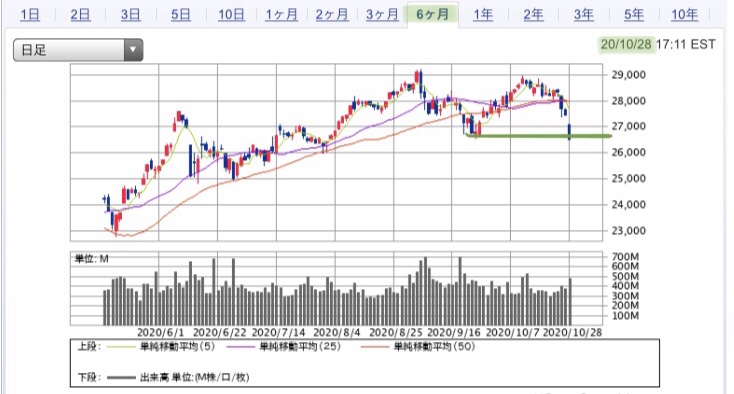The image size is (734, 394).
Task: Switch to the 1年 chart view
Action: click(x=483, y=15)
